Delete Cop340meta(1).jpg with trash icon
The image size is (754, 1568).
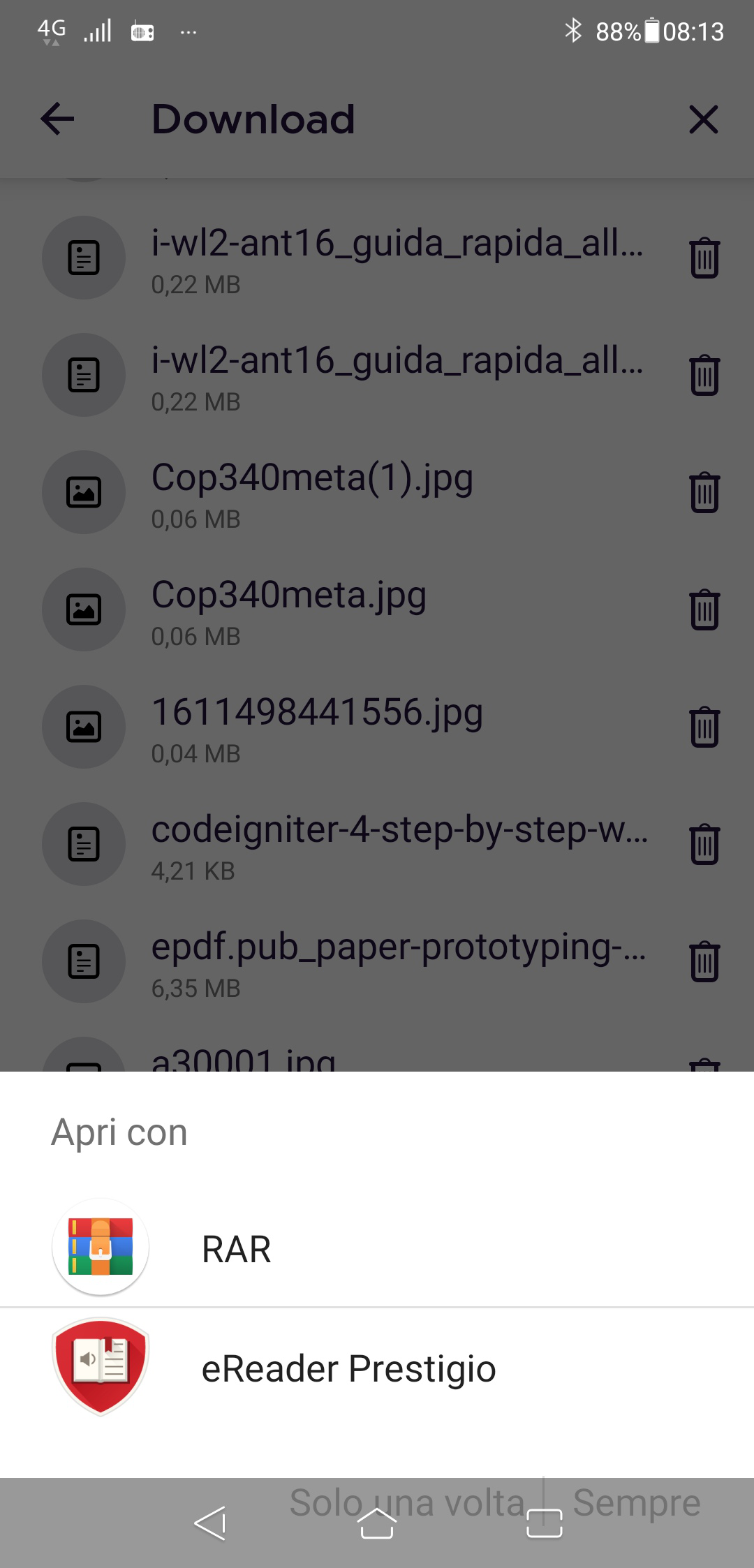pyautogui.click(x=704, y=492)
